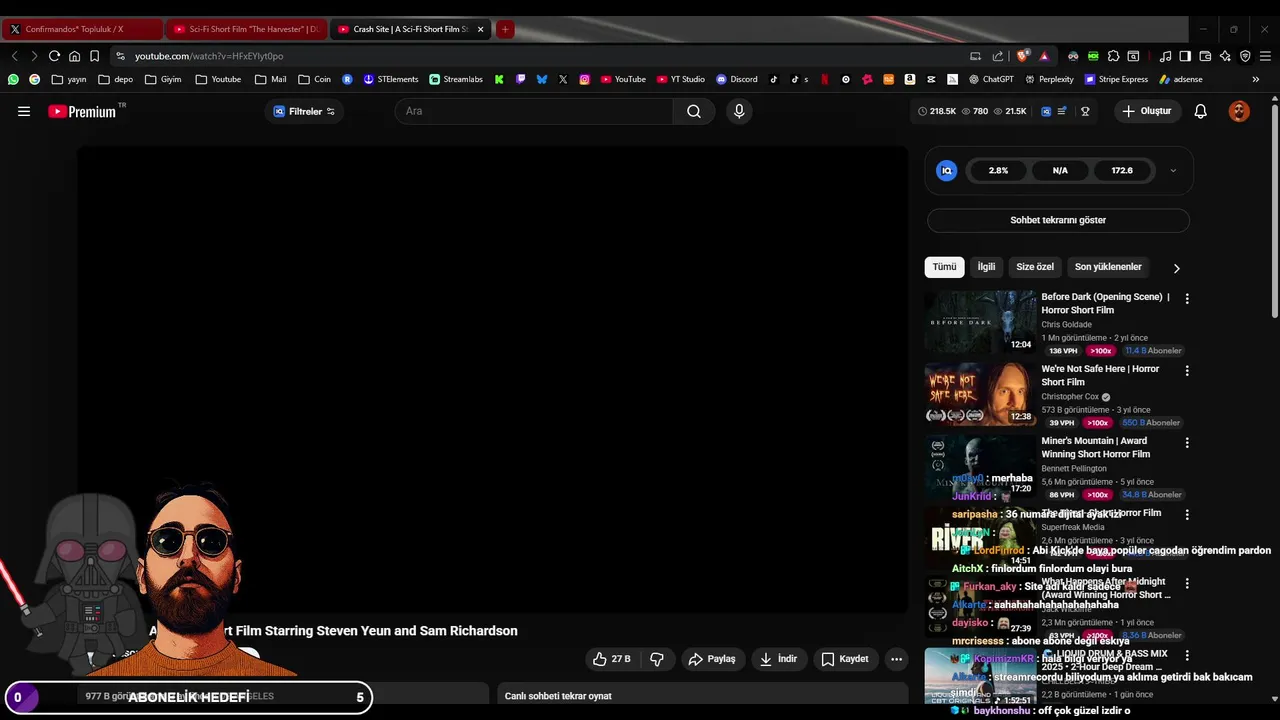Open the YT Studio bookmark

pyautogui.click(x=680, y=79)
